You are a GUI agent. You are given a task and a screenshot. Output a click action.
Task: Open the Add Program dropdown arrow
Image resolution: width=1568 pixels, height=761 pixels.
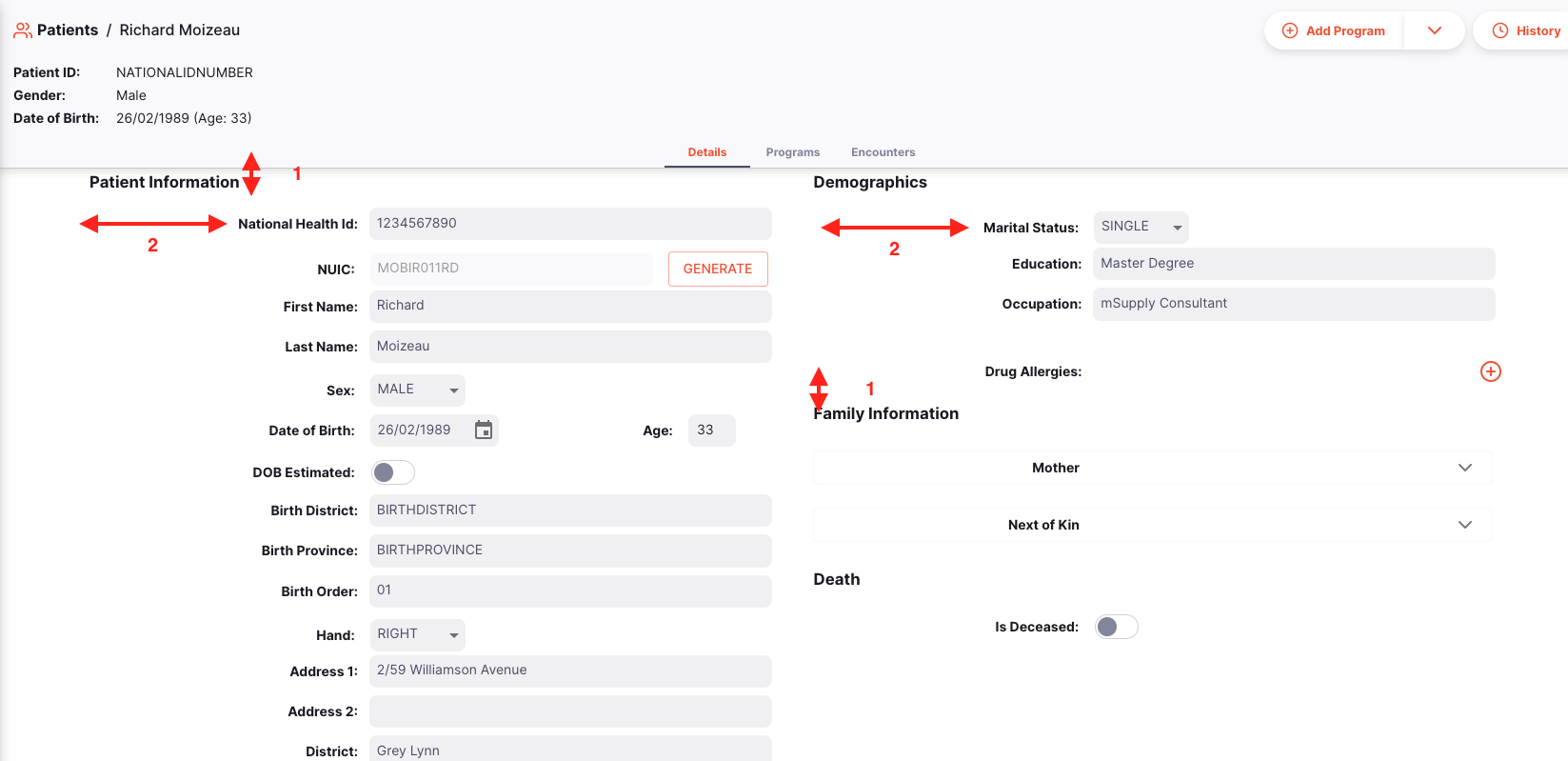click(x=1434, y=30)
